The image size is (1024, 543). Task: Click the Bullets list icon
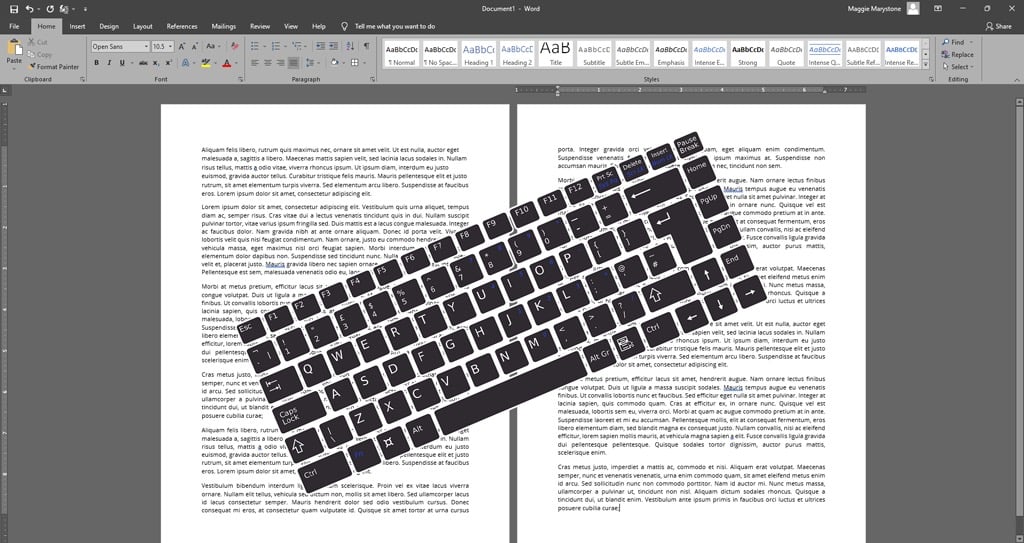click(257, 46)
